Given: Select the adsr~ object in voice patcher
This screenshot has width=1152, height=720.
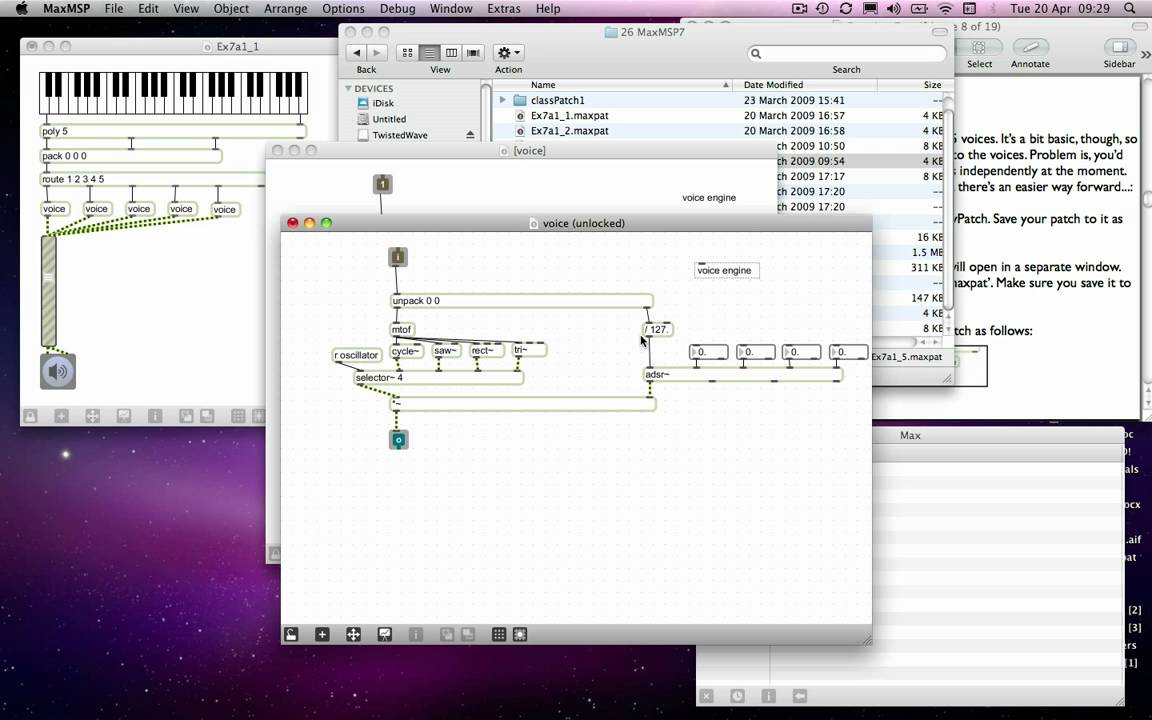Looking at the screenshot, I should click(744, 375).
